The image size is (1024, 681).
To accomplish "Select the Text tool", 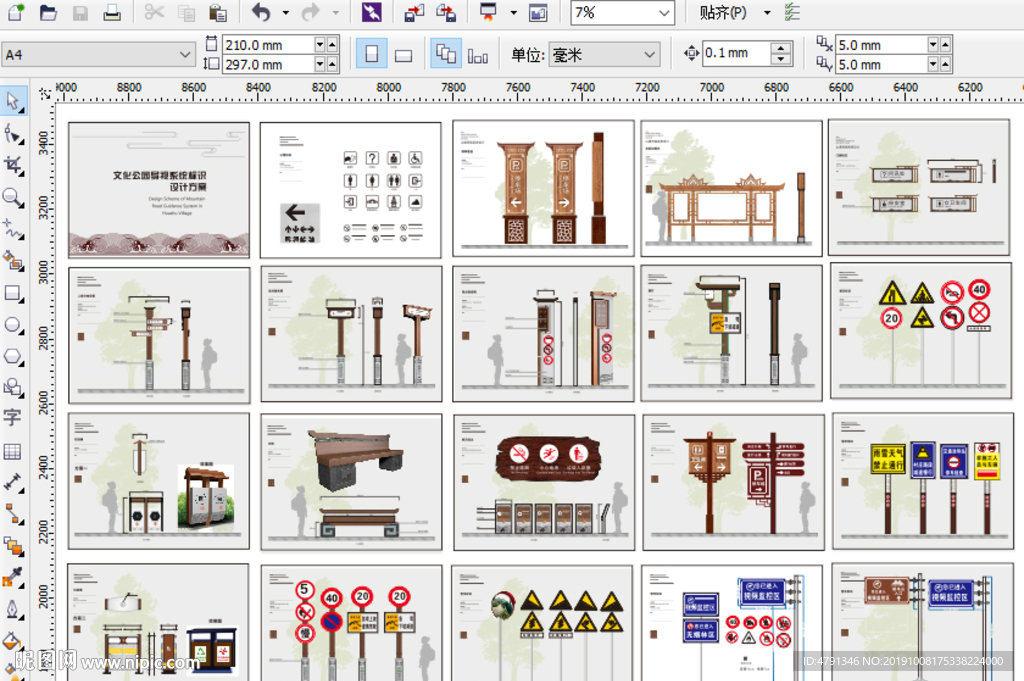I will coord(12,417).
